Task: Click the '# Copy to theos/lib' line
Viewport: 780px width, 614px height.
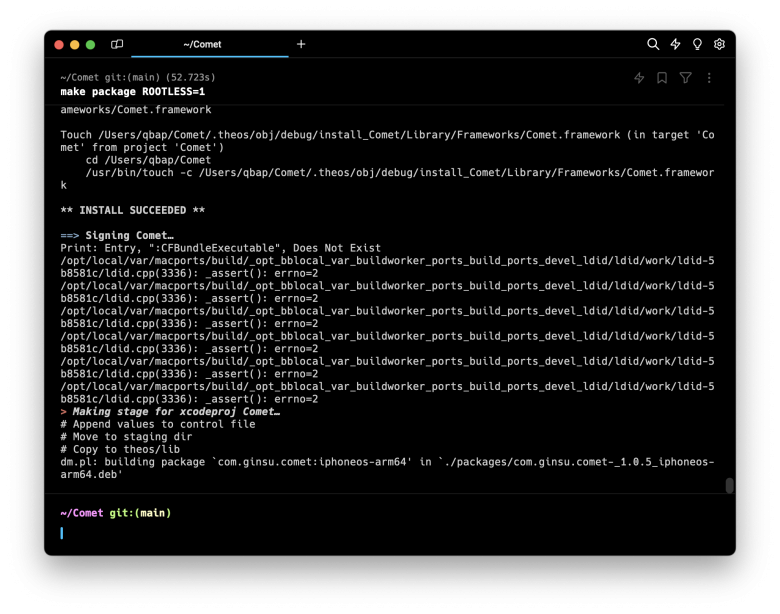Action: 120,449
